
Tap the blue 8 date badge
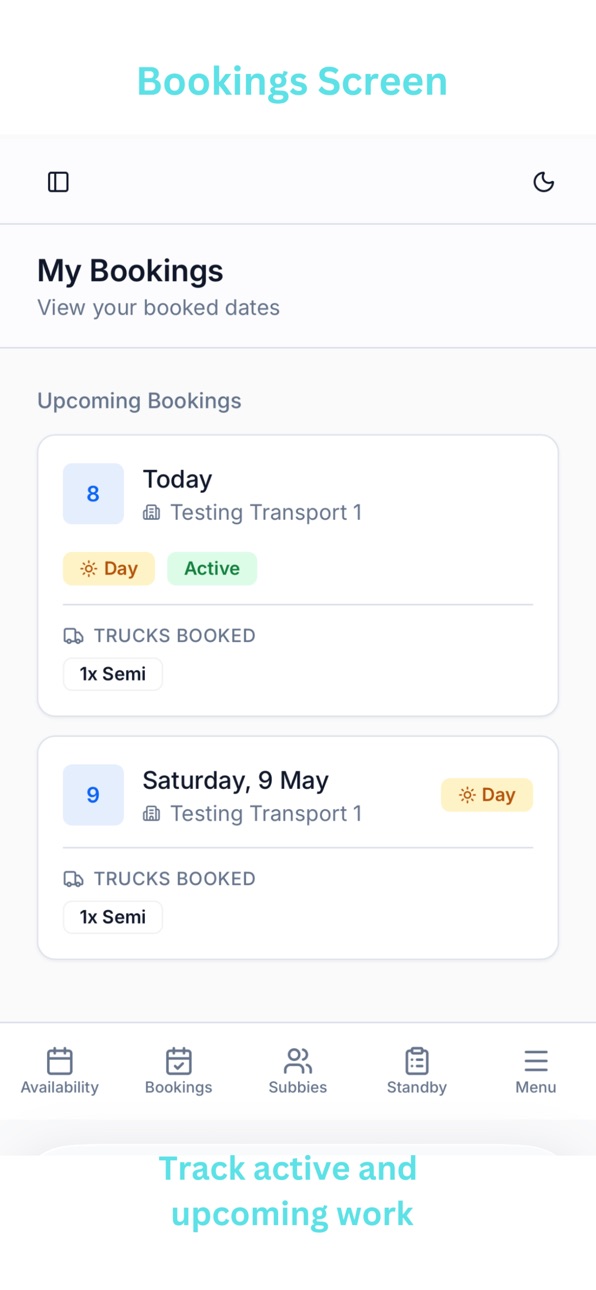(93, 494)
